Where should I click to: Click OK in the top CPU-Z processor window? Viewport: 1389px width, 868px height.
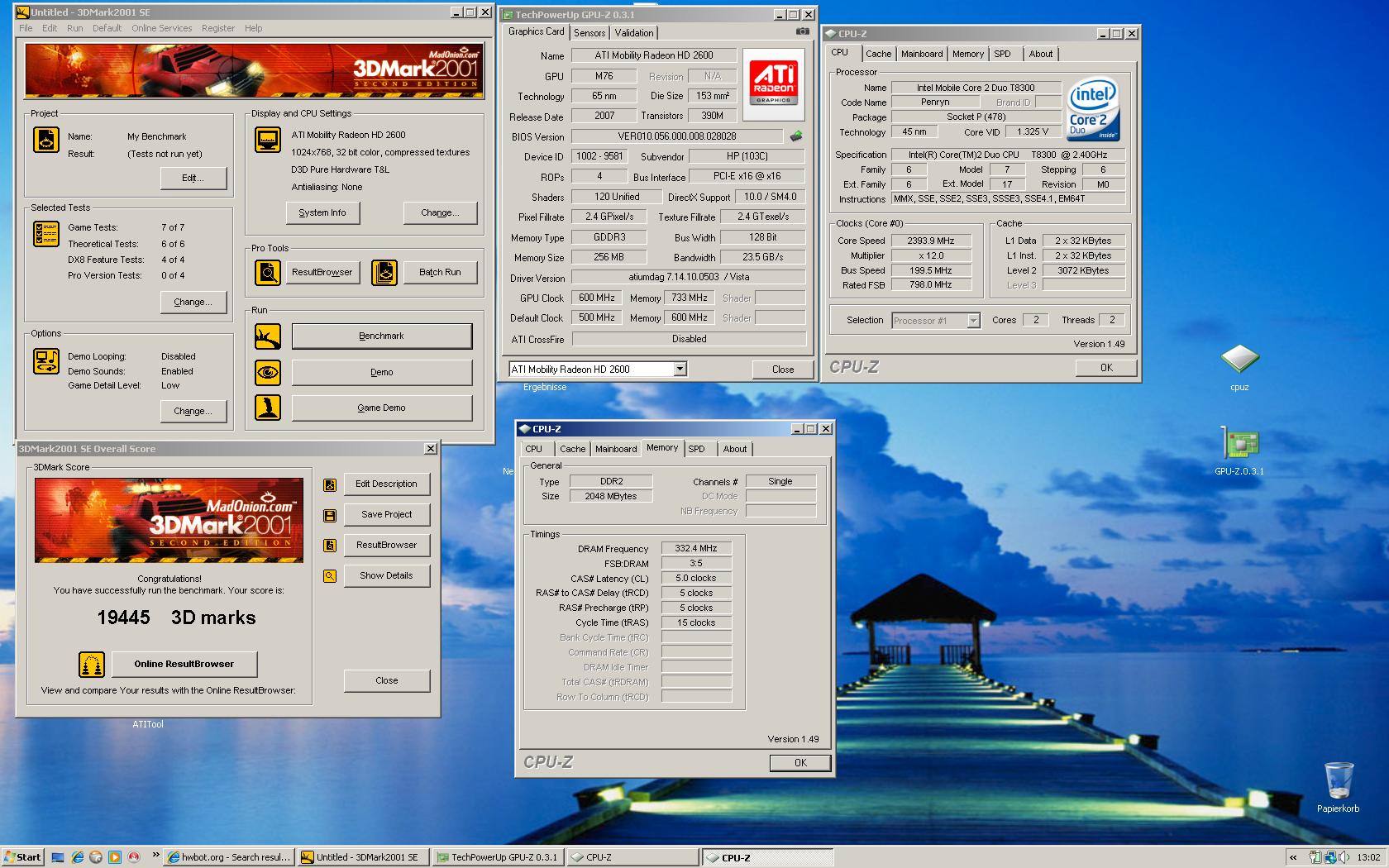coord(1106,368)
